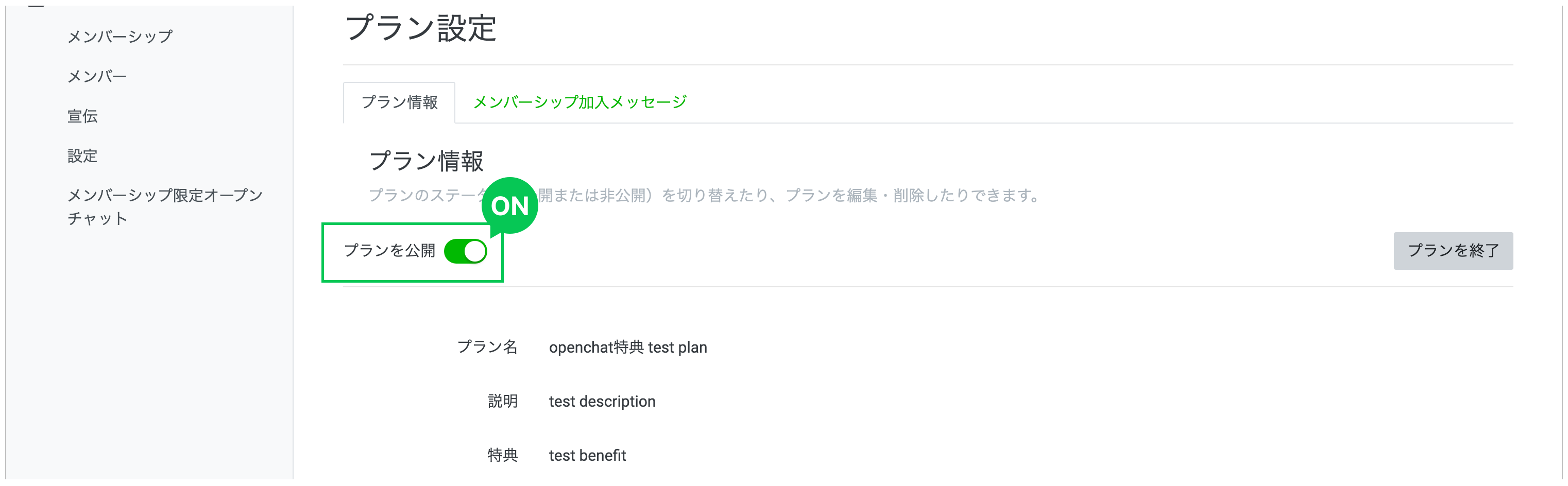Switch to the プラン情報 tab
1568x486 pixels.
click(399, 102)
